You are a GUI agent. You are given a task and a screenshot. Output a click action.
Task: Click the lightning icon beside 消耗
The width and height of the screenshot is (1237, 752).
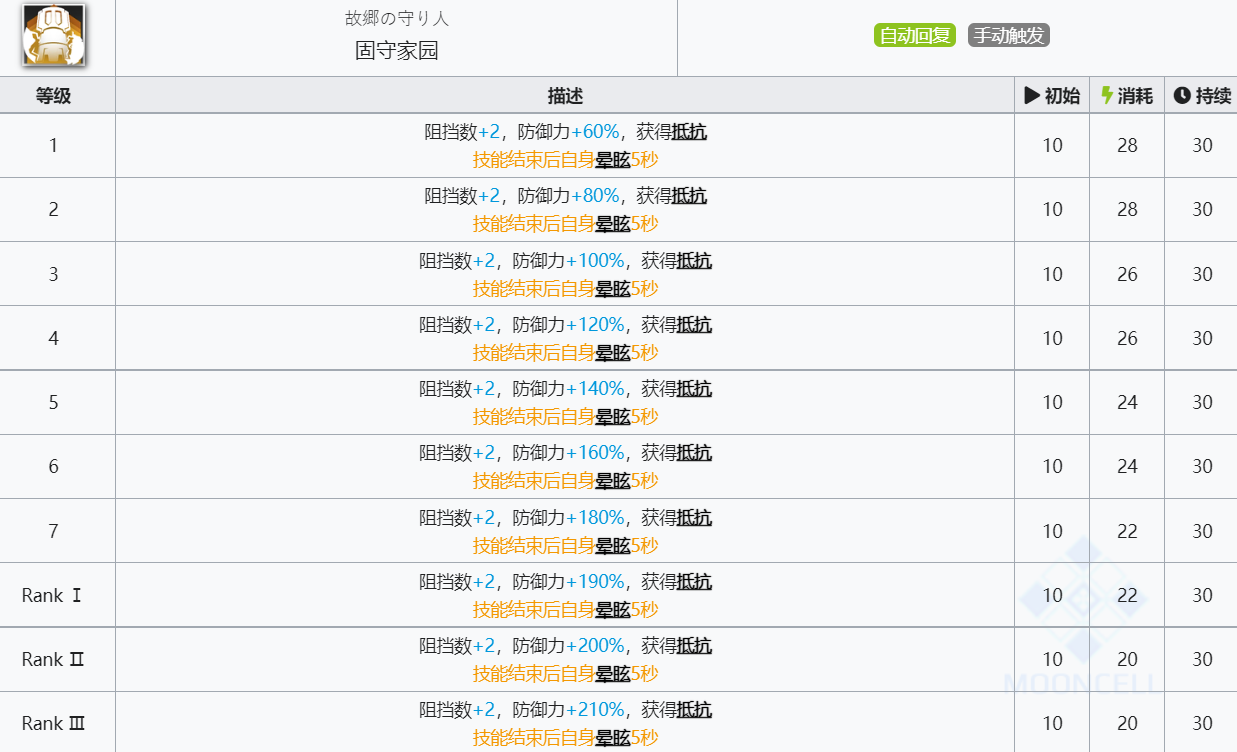[x=1106, y=96]
